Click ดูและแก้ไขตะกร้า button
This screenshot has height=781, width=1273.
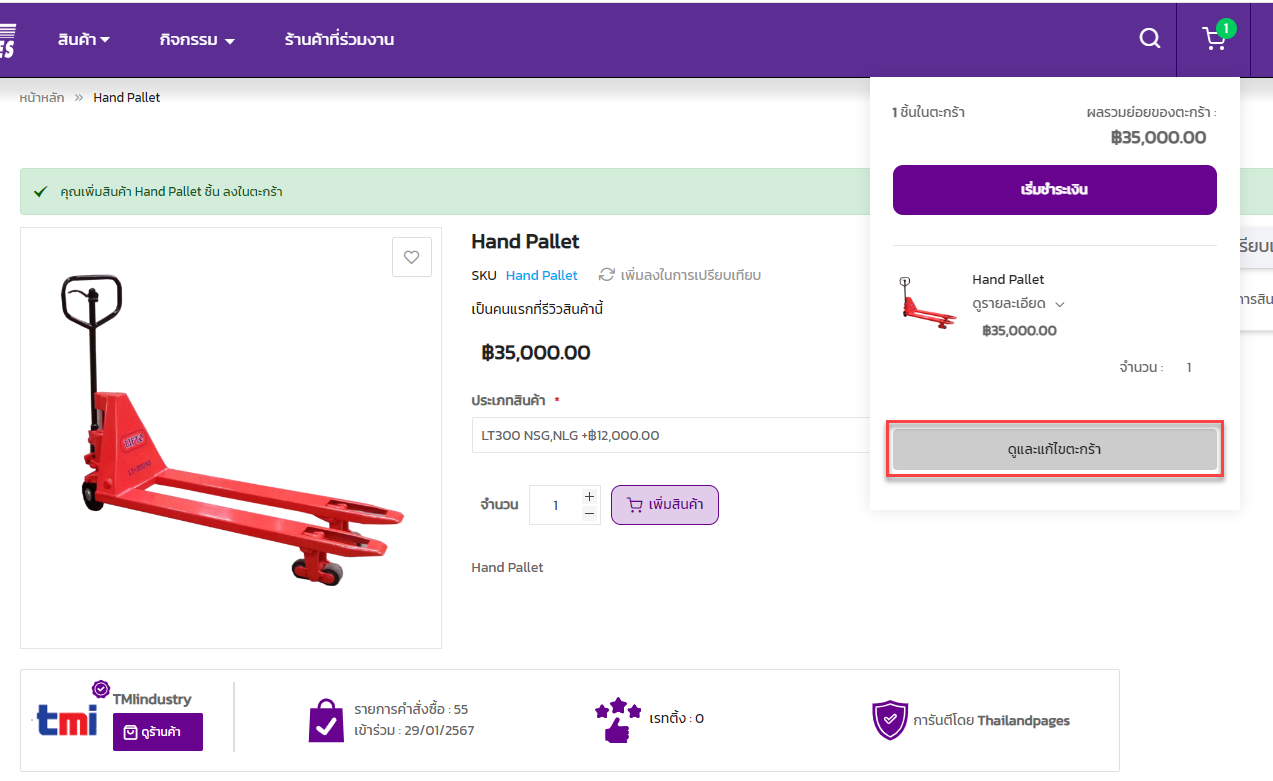pyautogui.click(x=1054, y=450)
